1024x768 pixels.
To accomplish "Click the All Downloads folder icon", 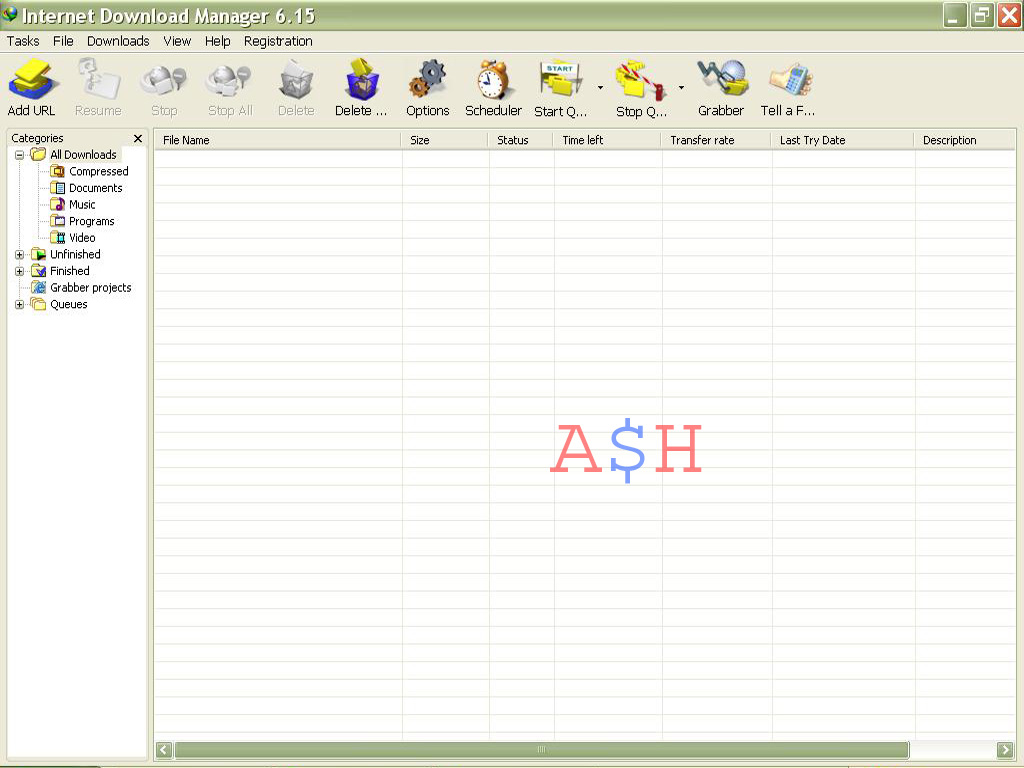I will coord(39,154).
